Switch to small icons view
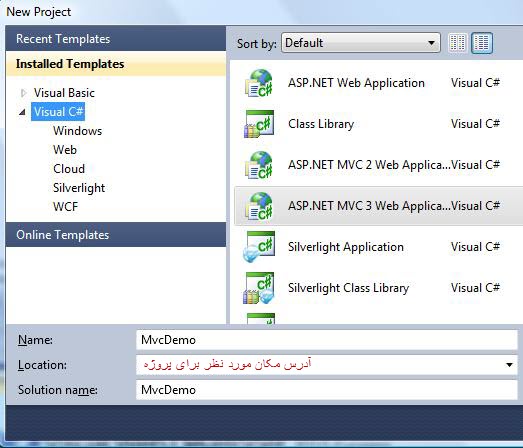The image size is (523, 448). [457, 43]
